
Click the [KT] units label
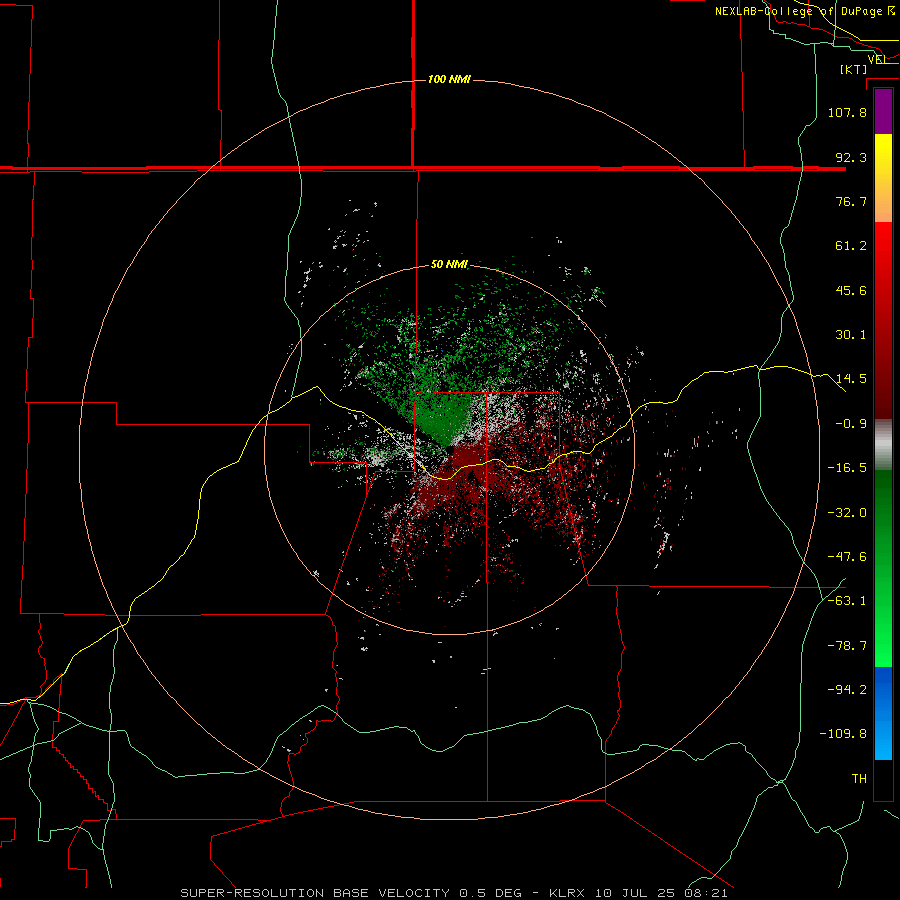tap(854, 69)
